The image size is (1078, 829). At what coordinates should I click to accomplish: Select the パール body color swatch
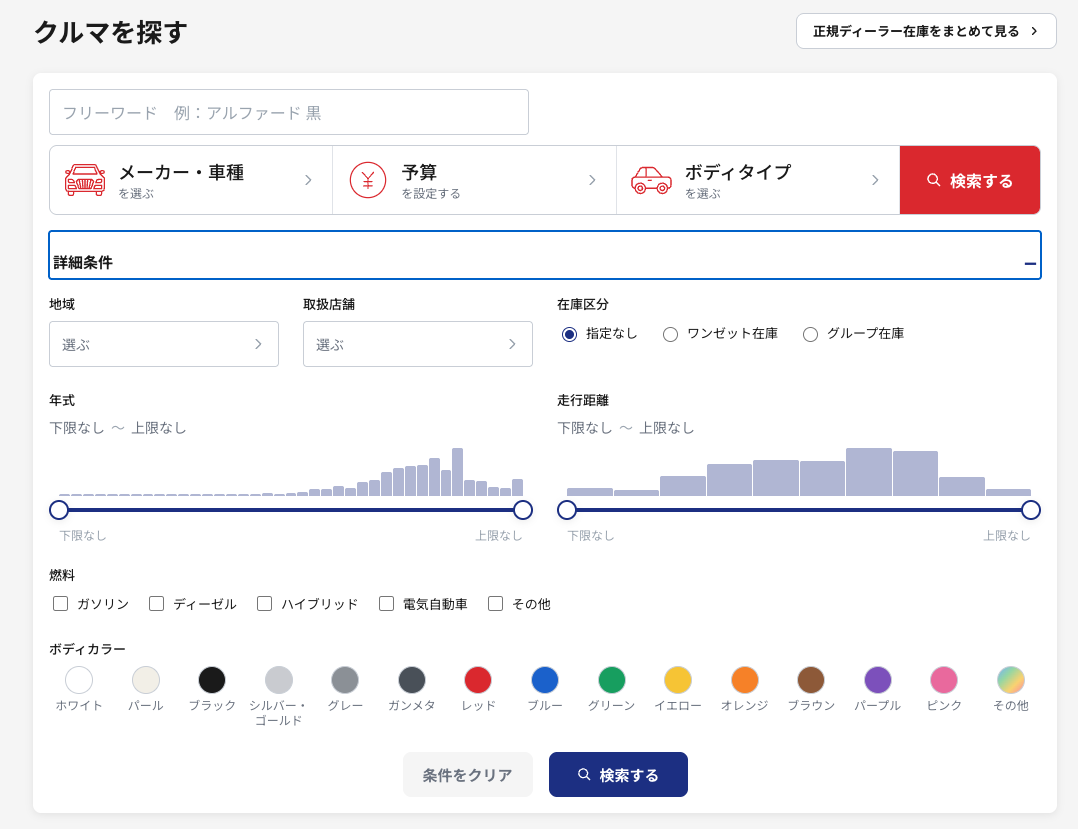point(146,680)
